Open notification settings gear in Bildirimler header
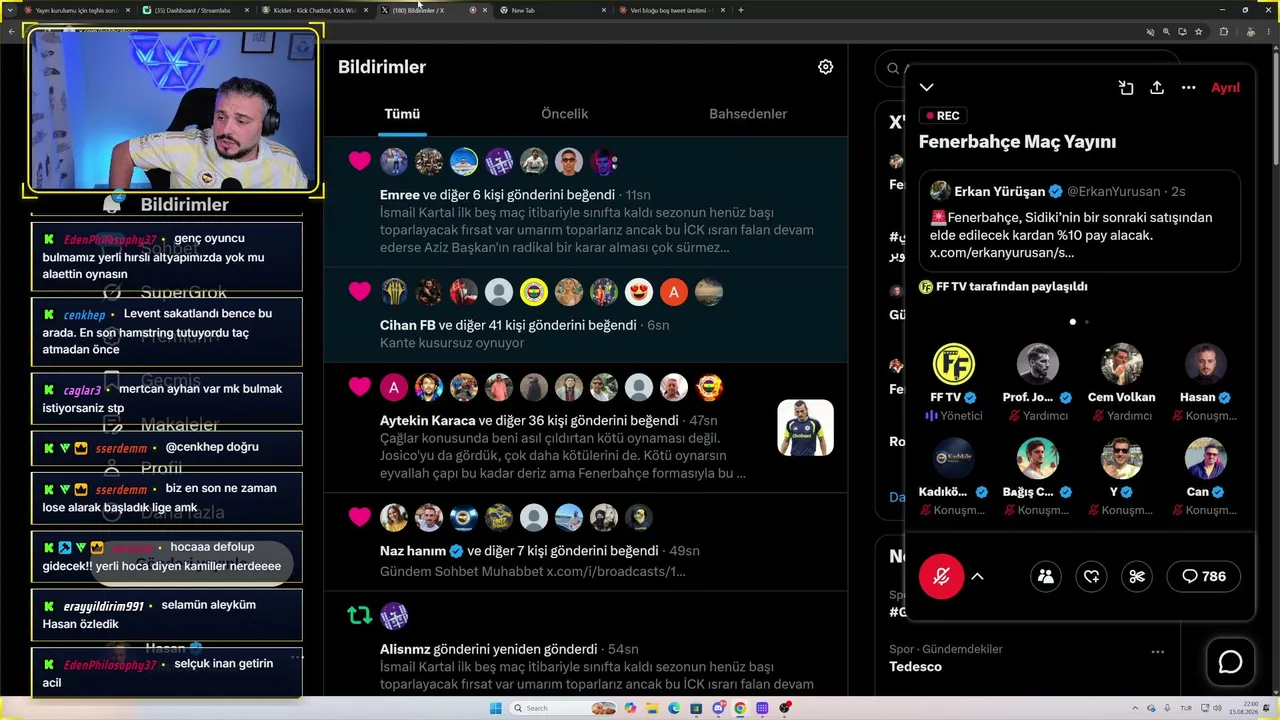 (825, 67)
